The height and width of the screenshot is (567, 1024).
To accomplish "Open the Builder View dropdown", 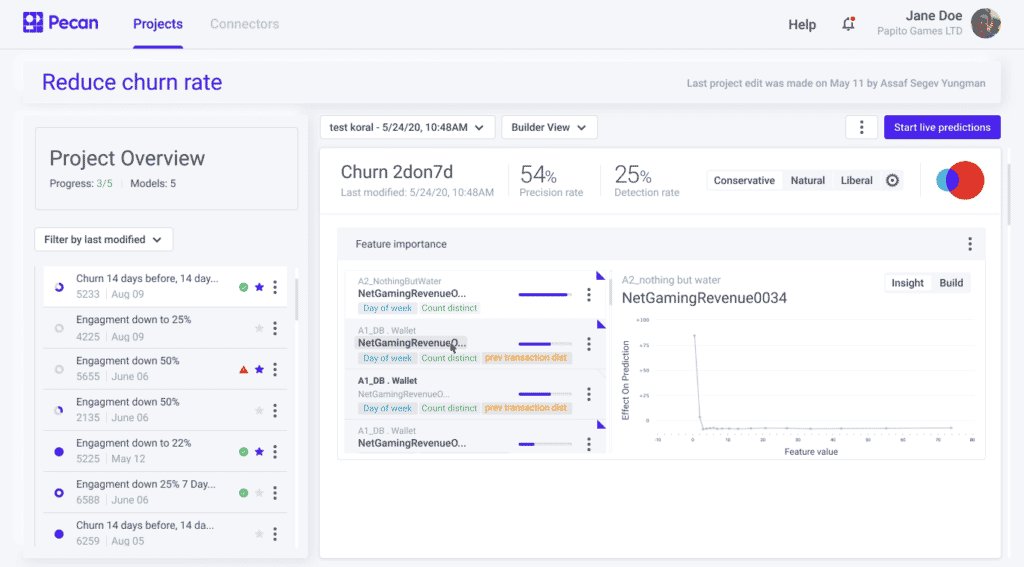I will [549, 127].
